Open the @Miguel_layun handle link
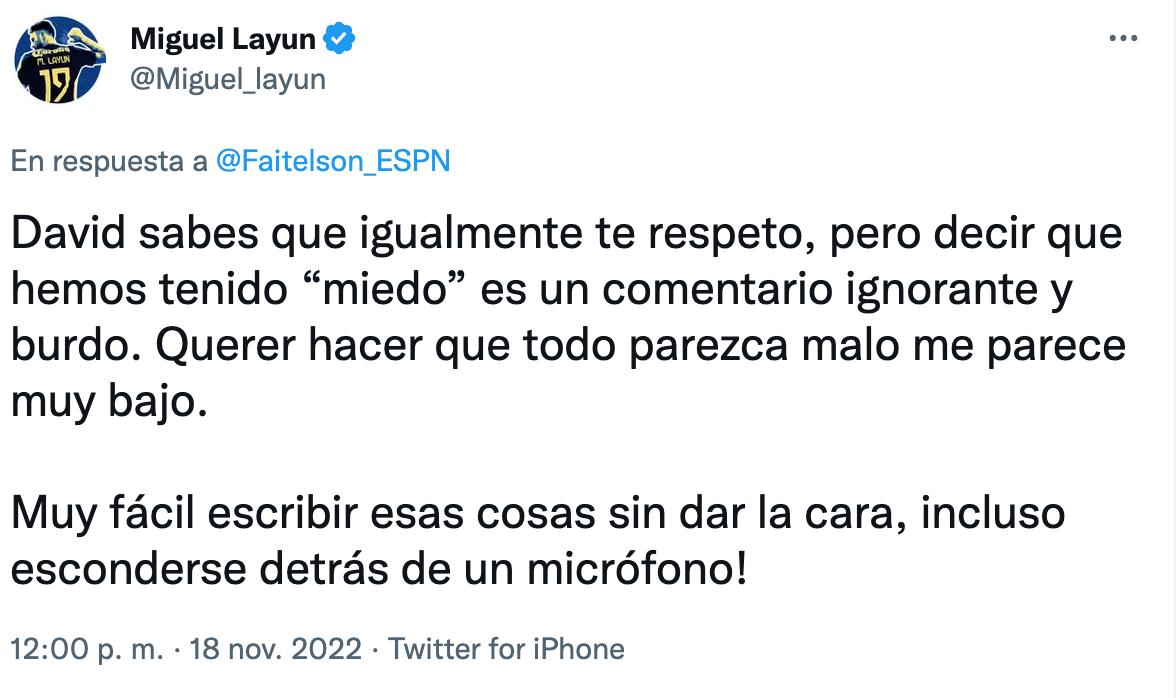Screen dimensions: 1176x698 228,79
